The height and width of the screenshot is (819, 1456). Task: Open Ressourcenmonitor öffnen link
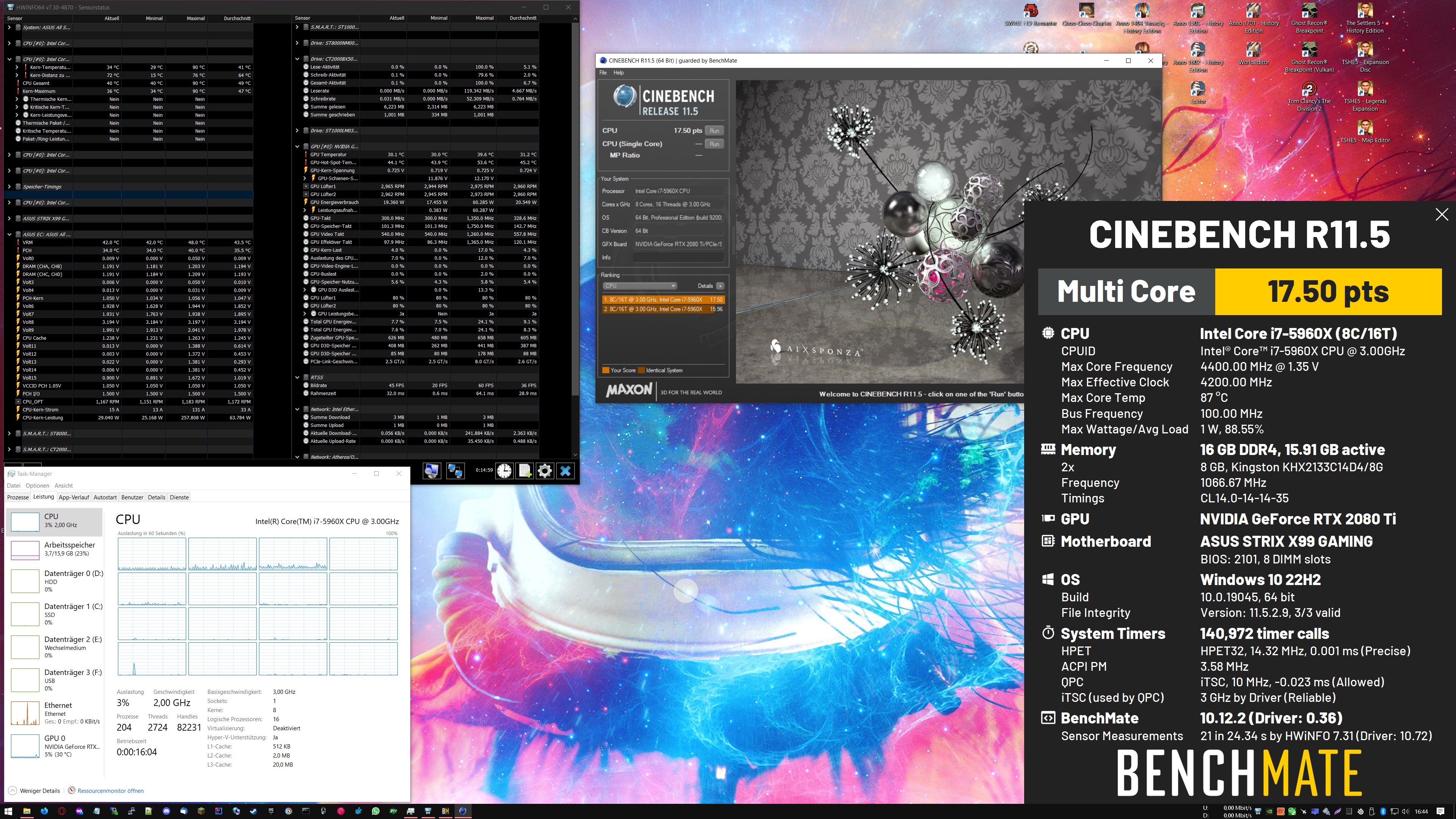tap(106, 791)
